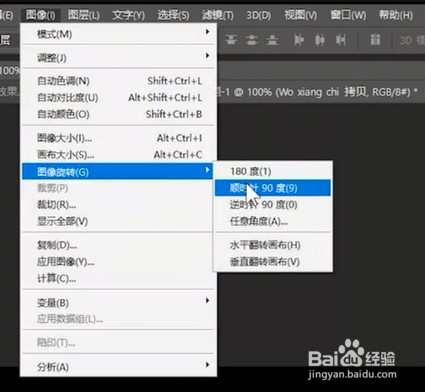Choose 自动对比度(U) menu entry
The image size is (425, 392).
[x=119, y=98]
